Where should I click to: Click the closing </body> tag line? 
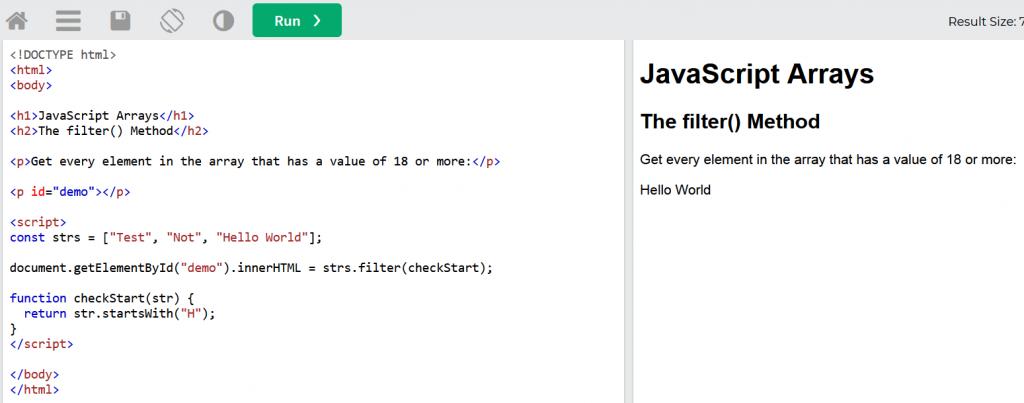point(35,375)
